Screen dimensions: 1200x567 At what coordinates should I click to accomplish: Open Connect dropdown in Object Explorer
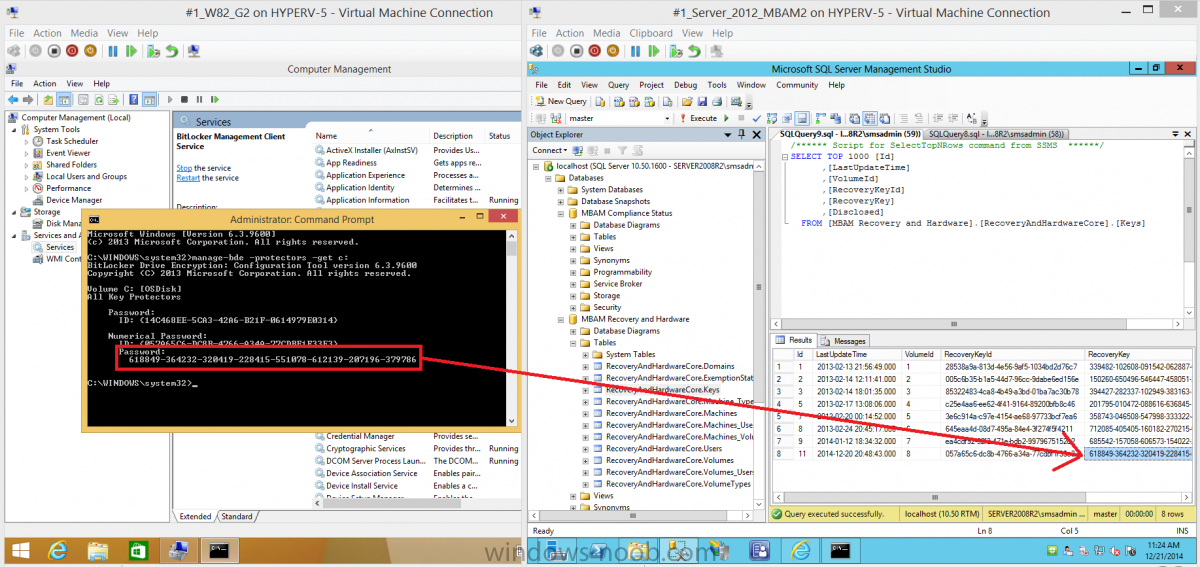coord(549,150)
